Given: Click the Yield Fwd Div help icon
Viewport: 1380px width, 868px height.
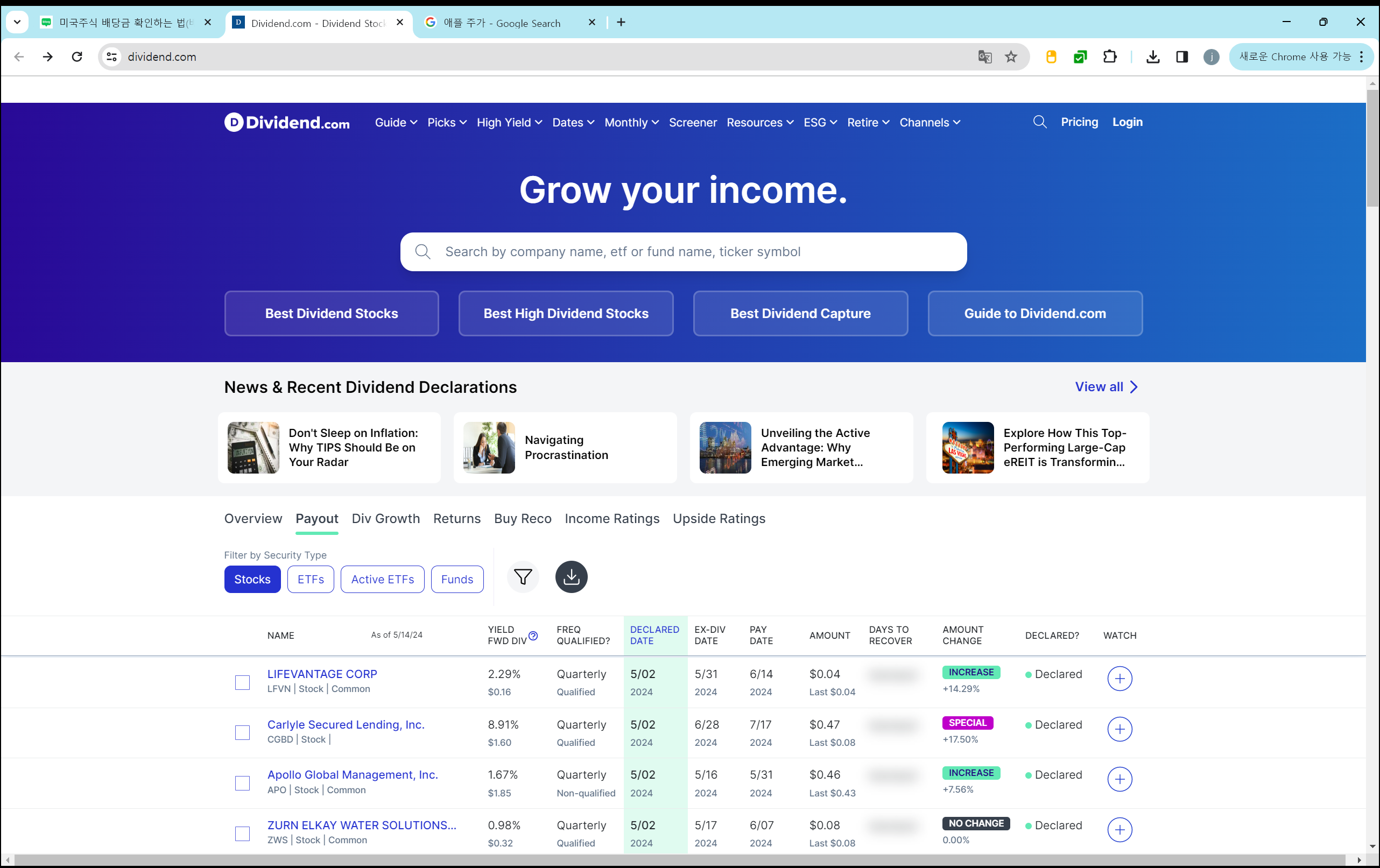Looking at the screenshot, I should tap(533, 636).
